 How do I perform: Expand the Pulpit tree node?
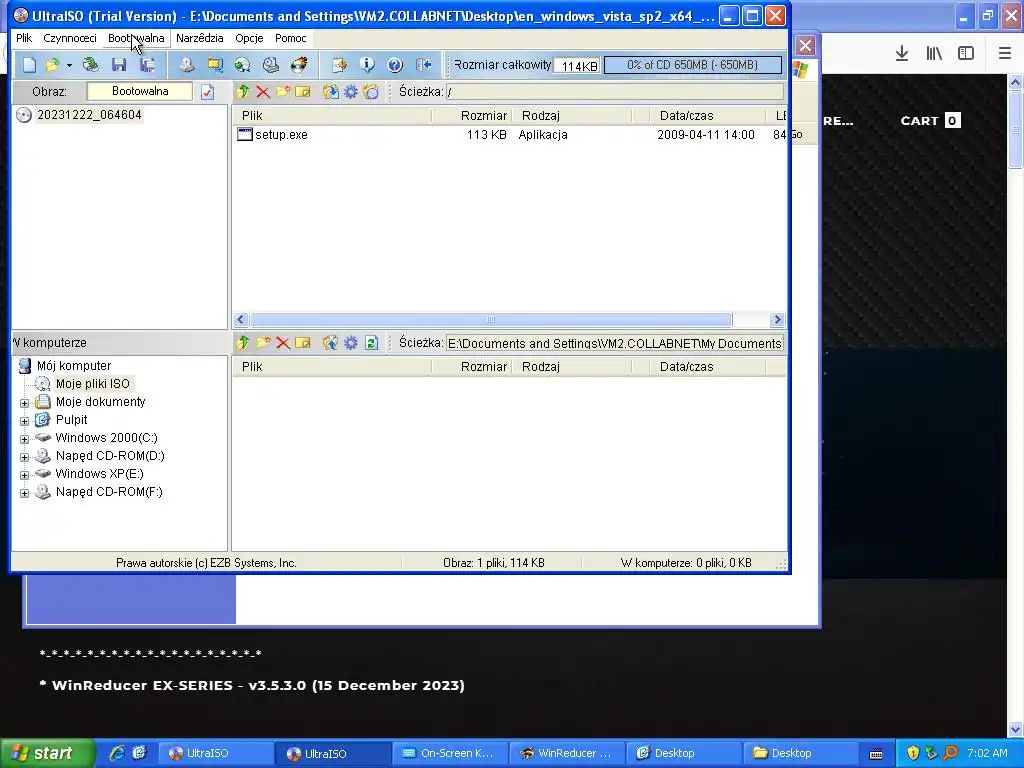[24, 421]
